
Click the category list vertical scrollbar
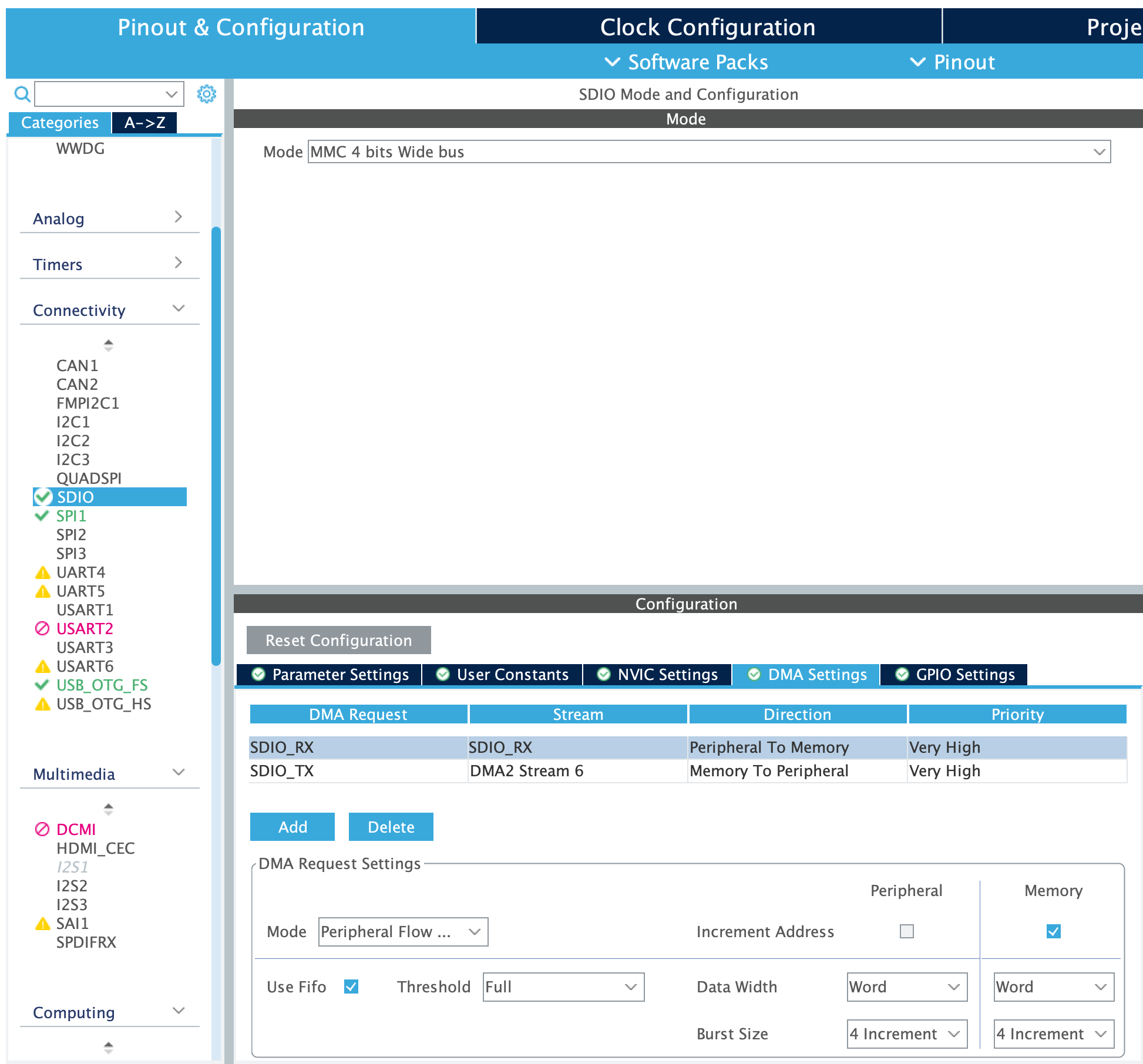pos(216,446)
